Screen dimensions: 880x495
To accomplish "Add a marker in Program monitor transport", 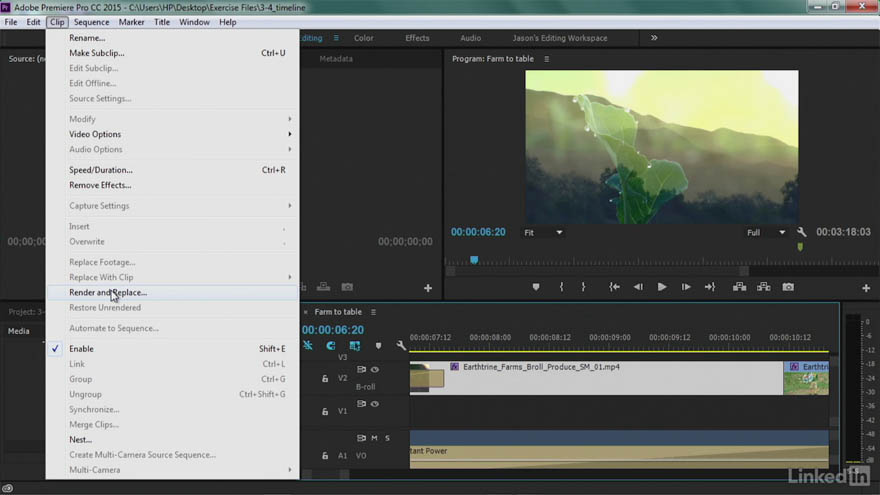I will click(x=536, y=287).
